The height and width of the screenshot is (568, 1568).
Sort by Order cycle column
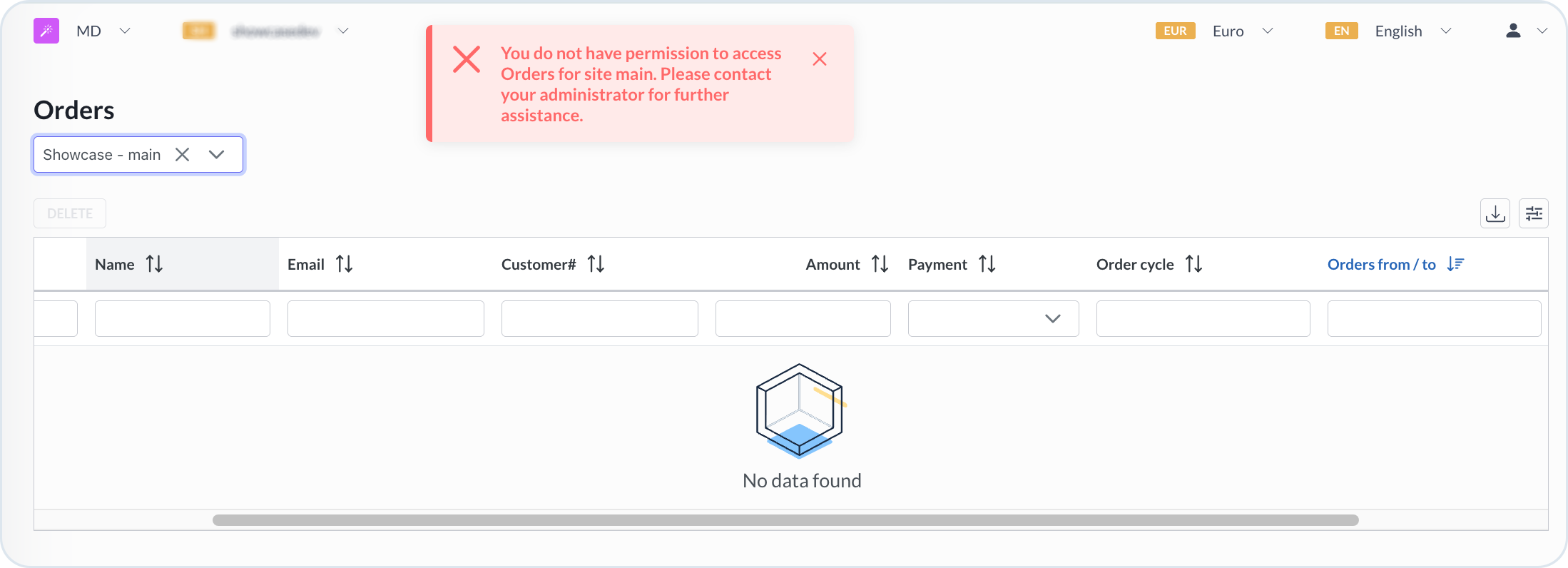tap(1194, 264)
